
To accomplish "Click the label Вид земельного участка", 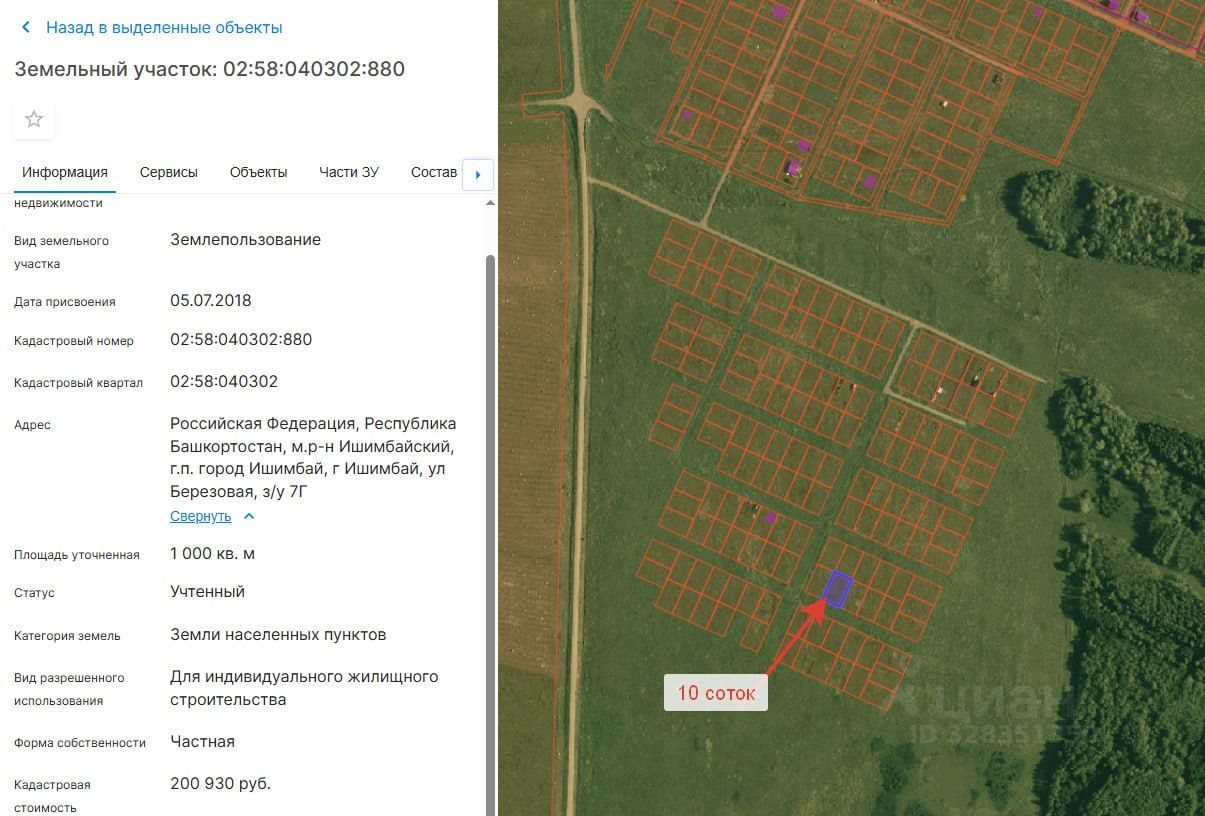I will pyautogui.click(x=61, y=252).
